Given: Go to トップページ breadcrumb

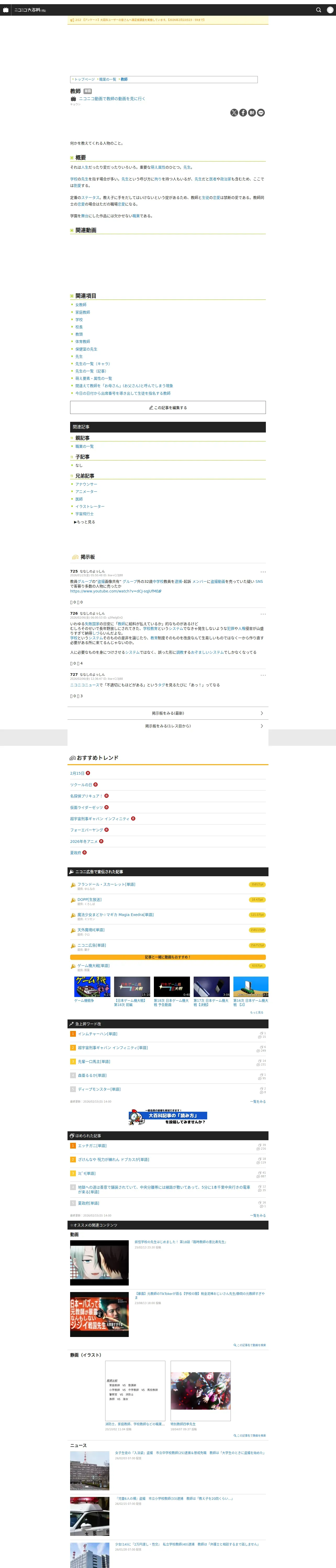Looking at the screenshot, I should [84, 79].
